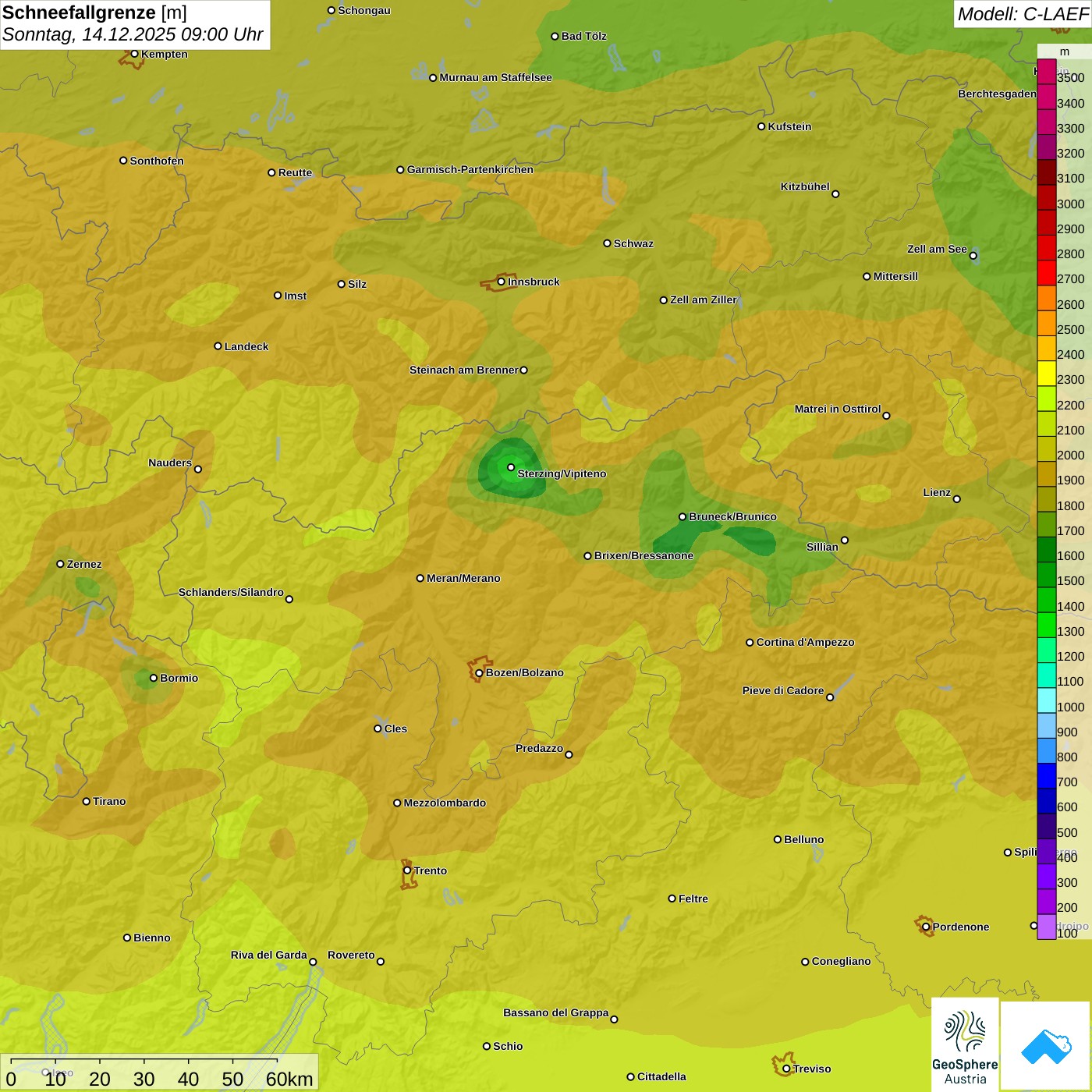Click the Belluno location dot
This screenshot has height=1092, width=1092.
click(778, 839)
